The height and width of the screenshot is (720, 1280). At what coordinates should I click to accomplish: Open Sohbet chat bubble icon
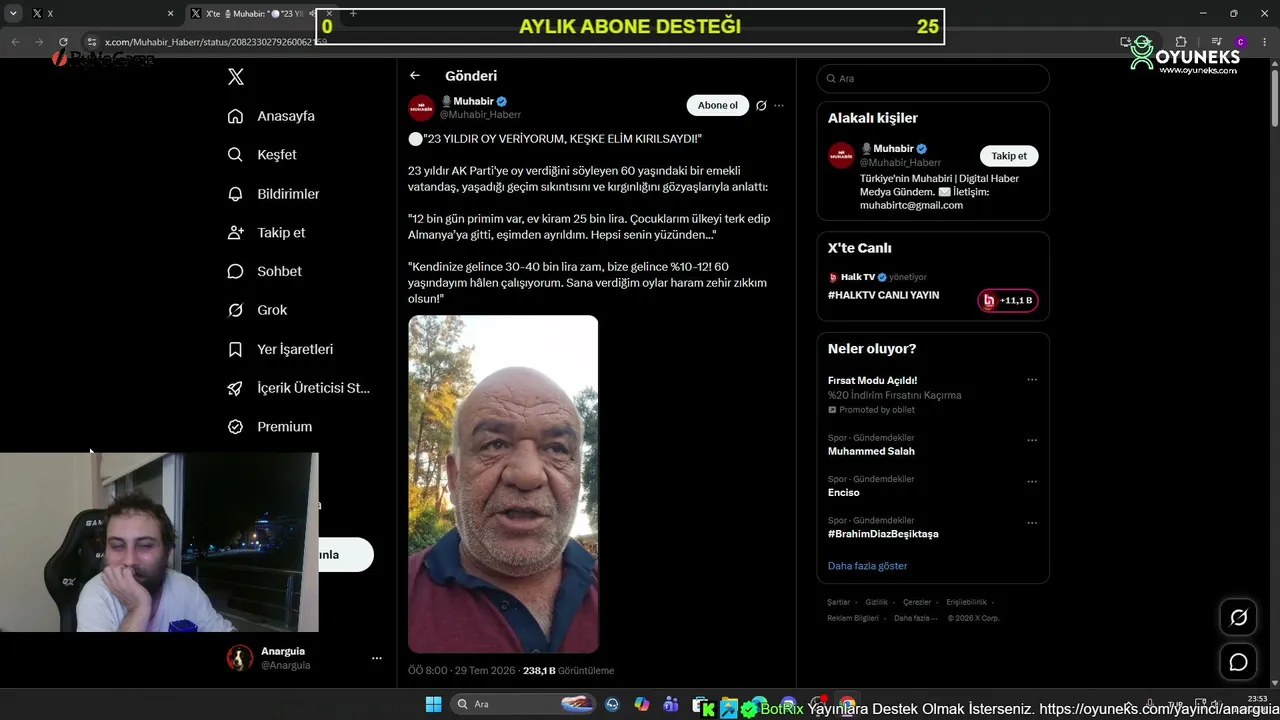(235, 272)
